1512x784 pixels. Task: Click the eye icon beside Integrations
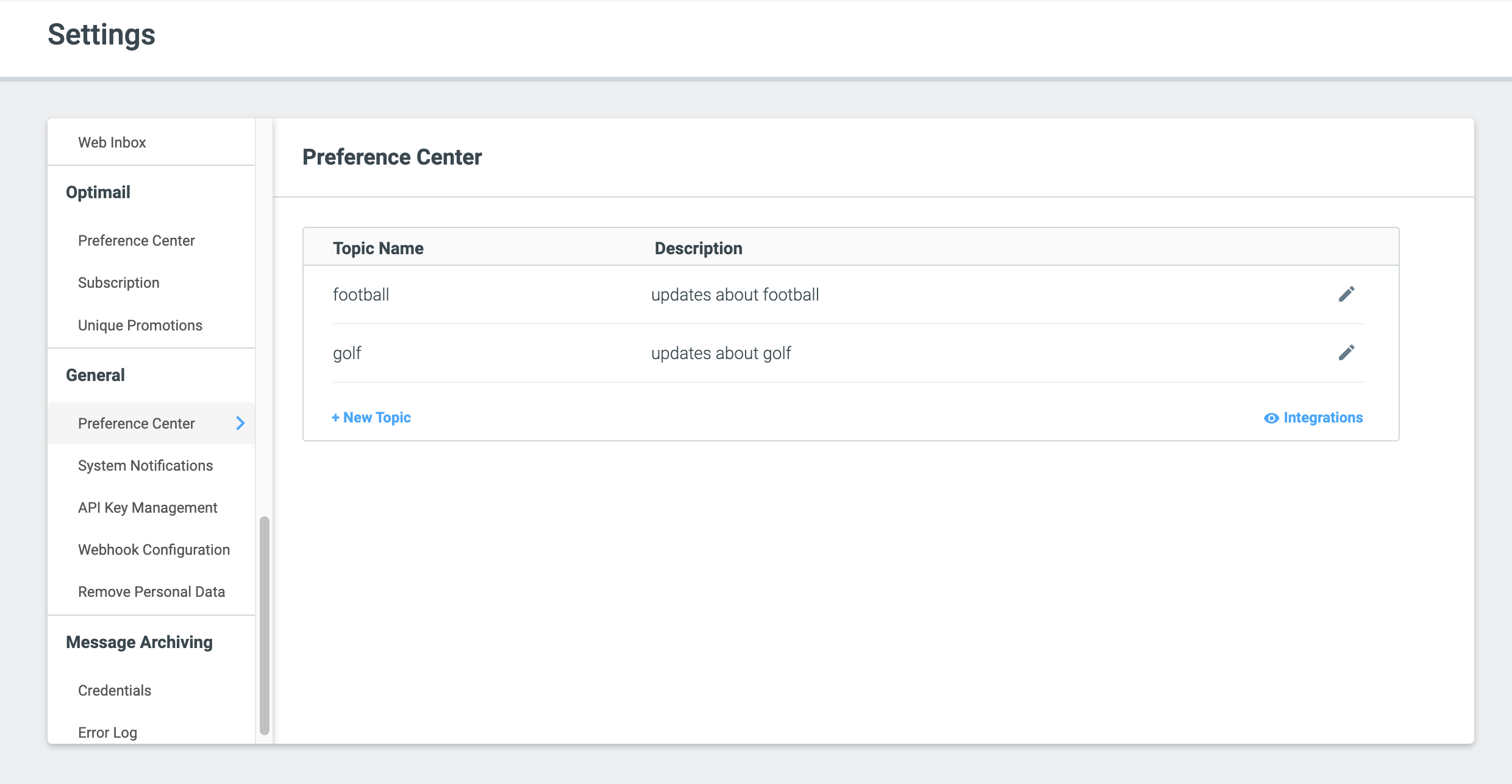[1271, 418]
